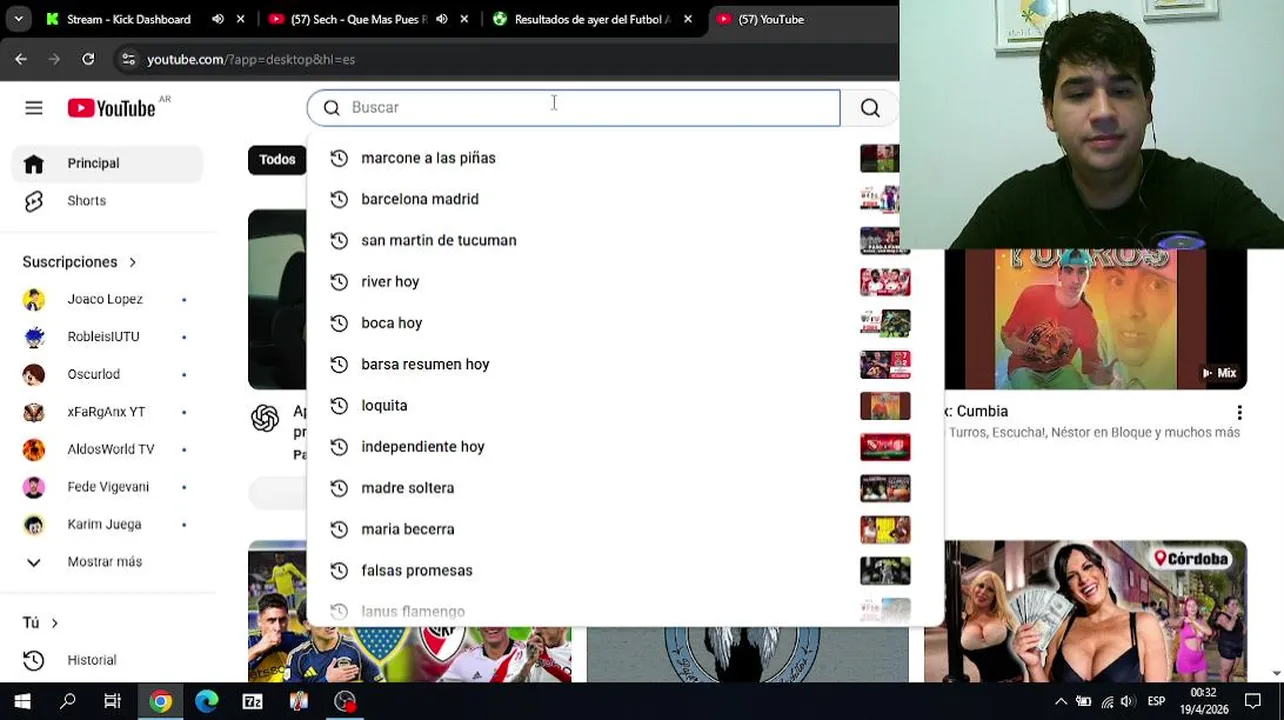Choose "independiente hoy" suggestion

423,446
